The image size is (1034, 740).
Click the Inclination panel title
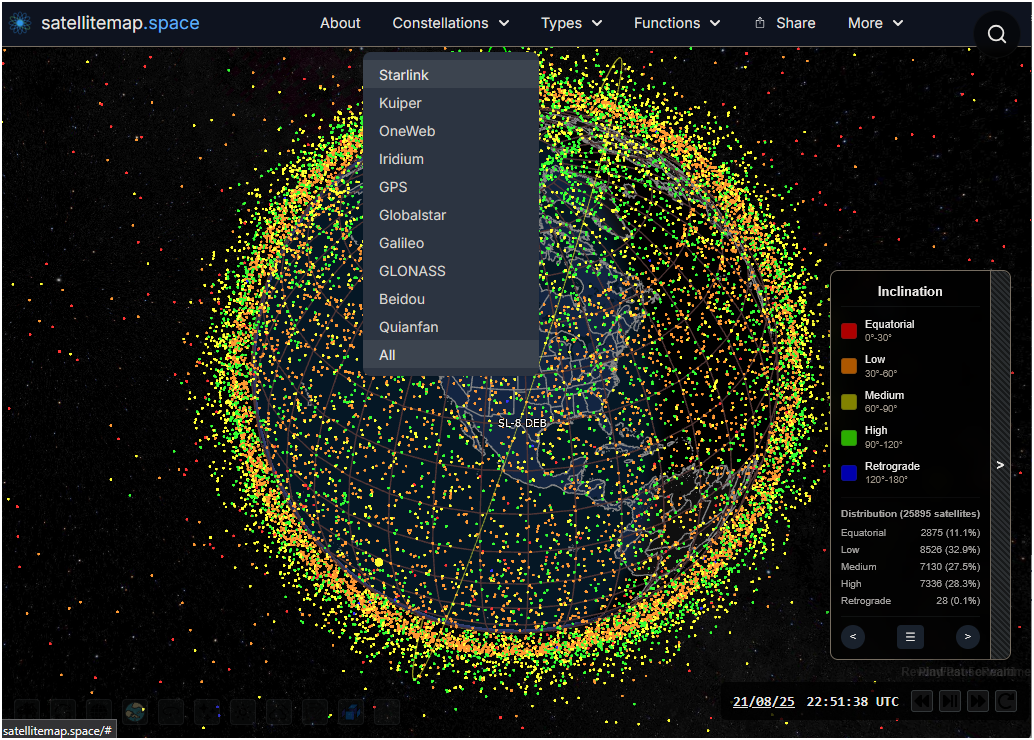click(x=909, y=292)
